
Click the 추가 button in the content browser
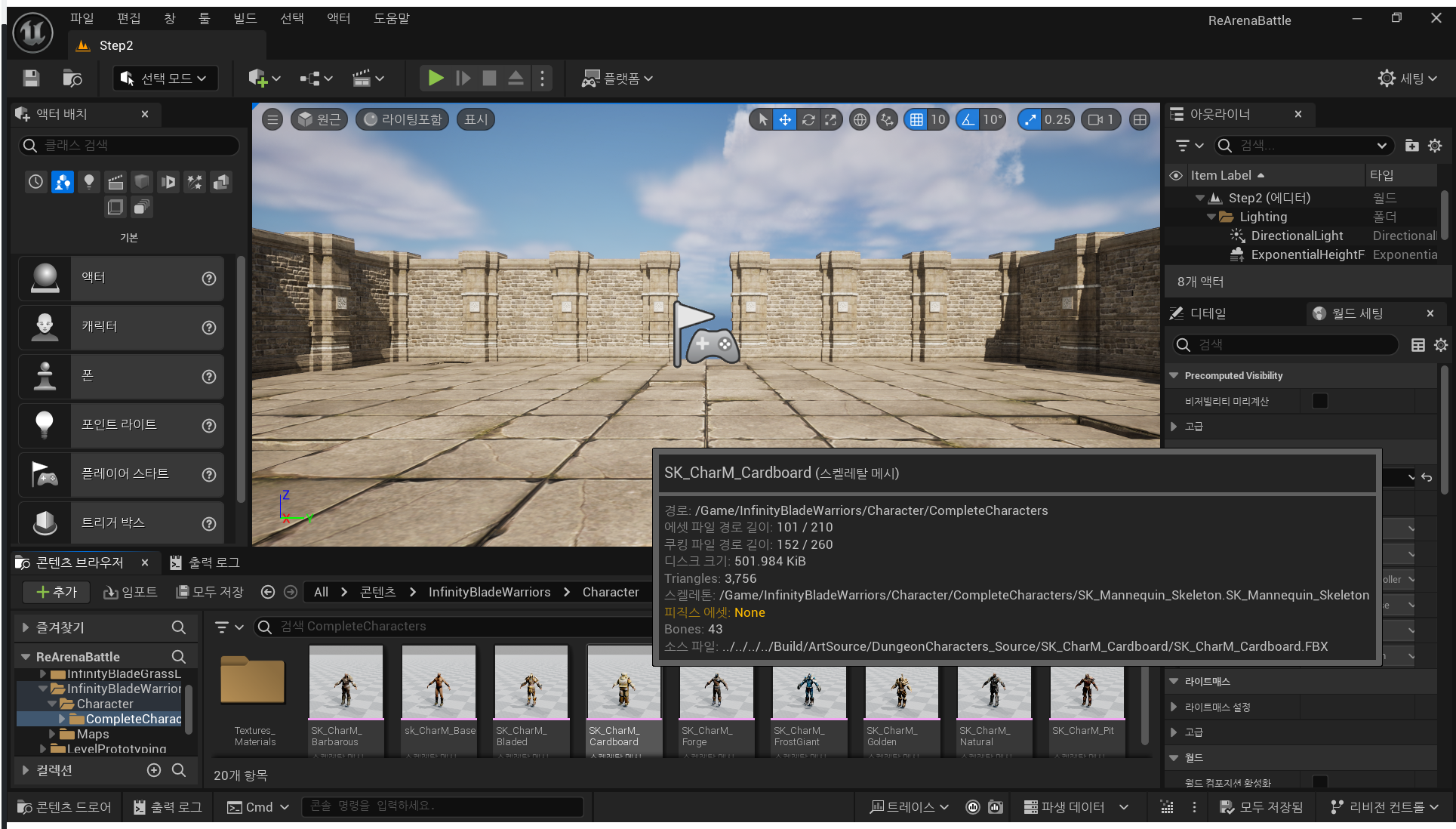[56, 592]
